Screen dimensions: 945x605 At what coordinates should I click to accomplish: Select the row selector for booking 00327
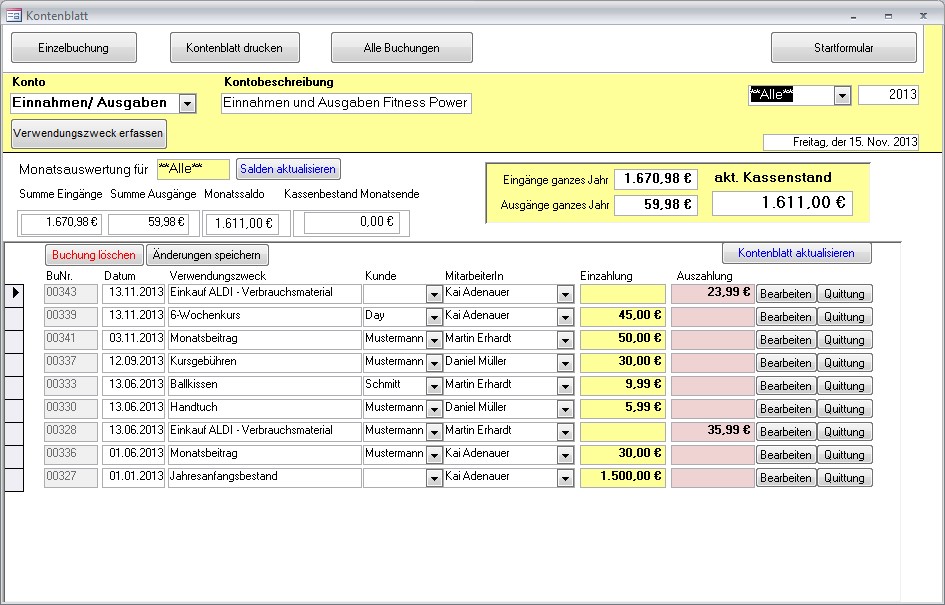[15, 478]
